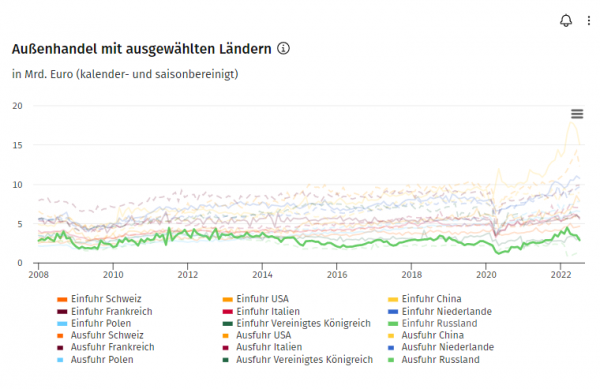The height and width of the screenshot is (389, 600).
Task: Toggle Einfuhr China legend entry
Action: pos(424,299)
